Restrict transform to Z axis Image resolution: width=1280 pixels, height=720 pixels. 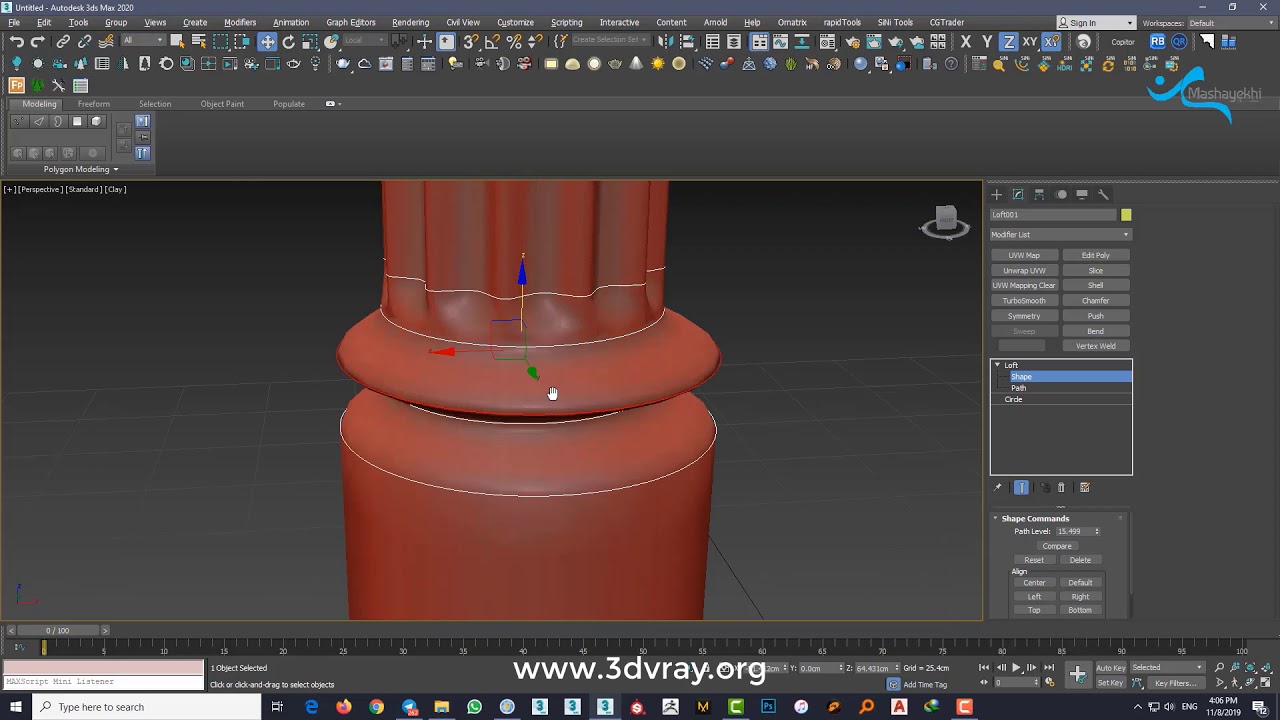(1009, 41)
